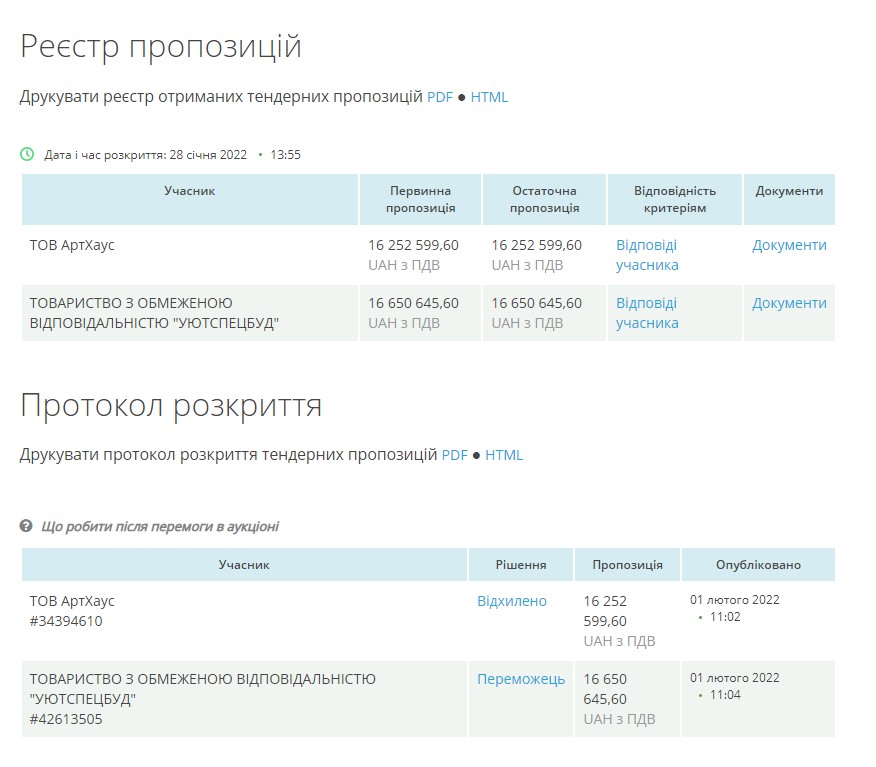Click the Відповідність критеріям column header
Screen dimensions: 876x767
pyautogui.click(x=675, y=199)
